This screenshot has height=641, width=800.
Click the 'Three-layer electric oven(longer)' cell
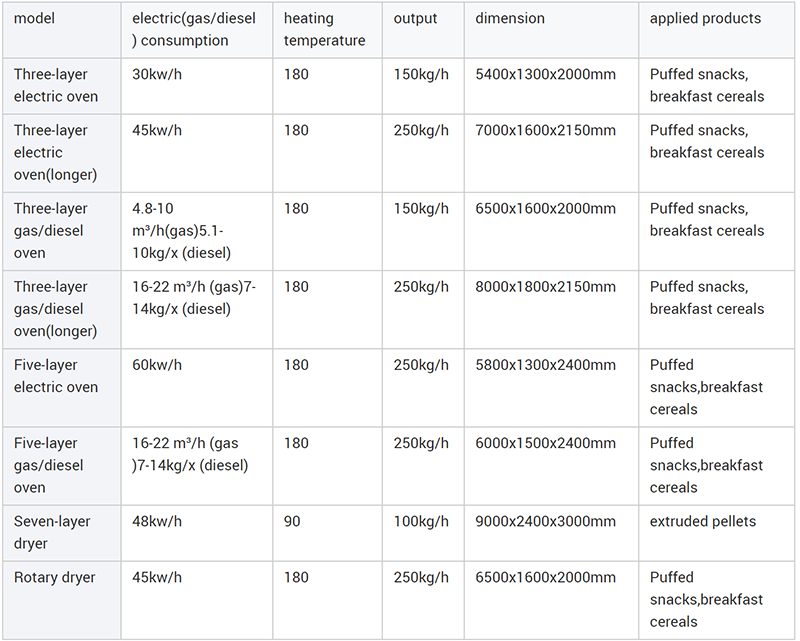coord(62,153)
